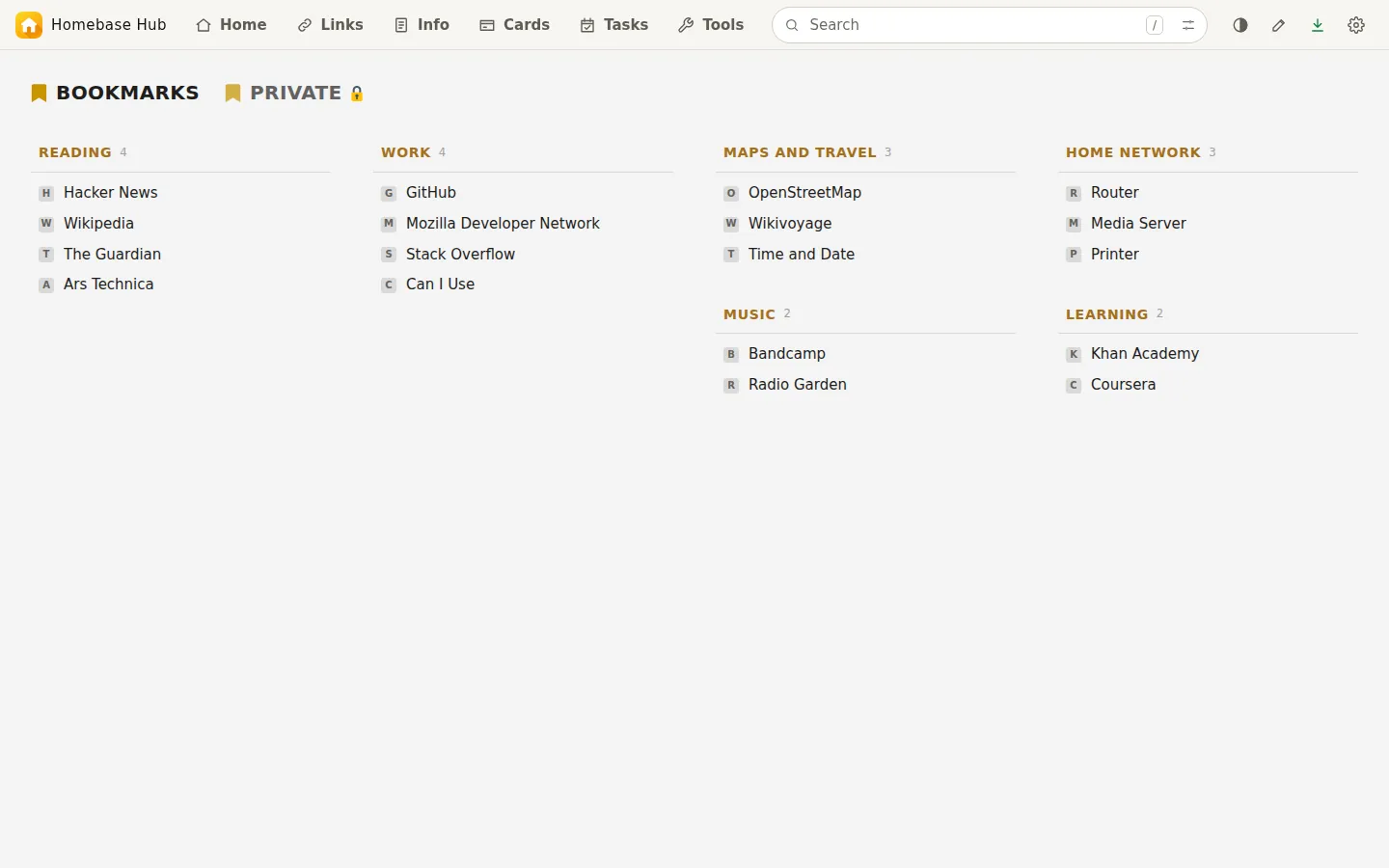Click the Homebase Hub house logo

[x=29, y=25]
